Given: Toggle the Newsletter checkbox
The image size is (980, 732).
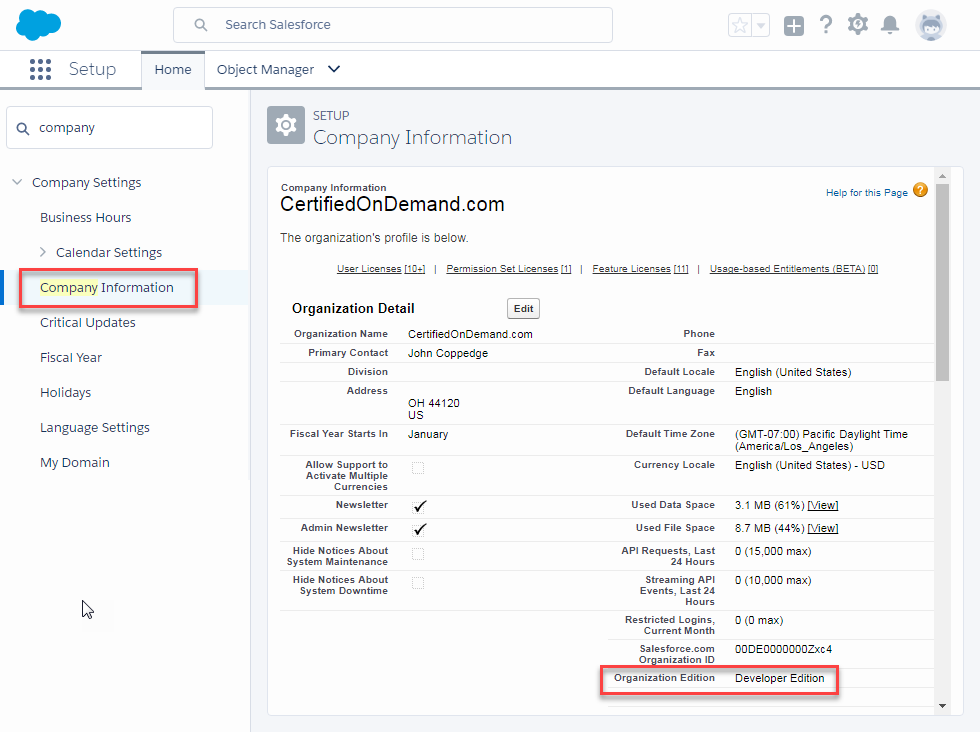Looking at the screenshot, I should click(x=419, y=506).
